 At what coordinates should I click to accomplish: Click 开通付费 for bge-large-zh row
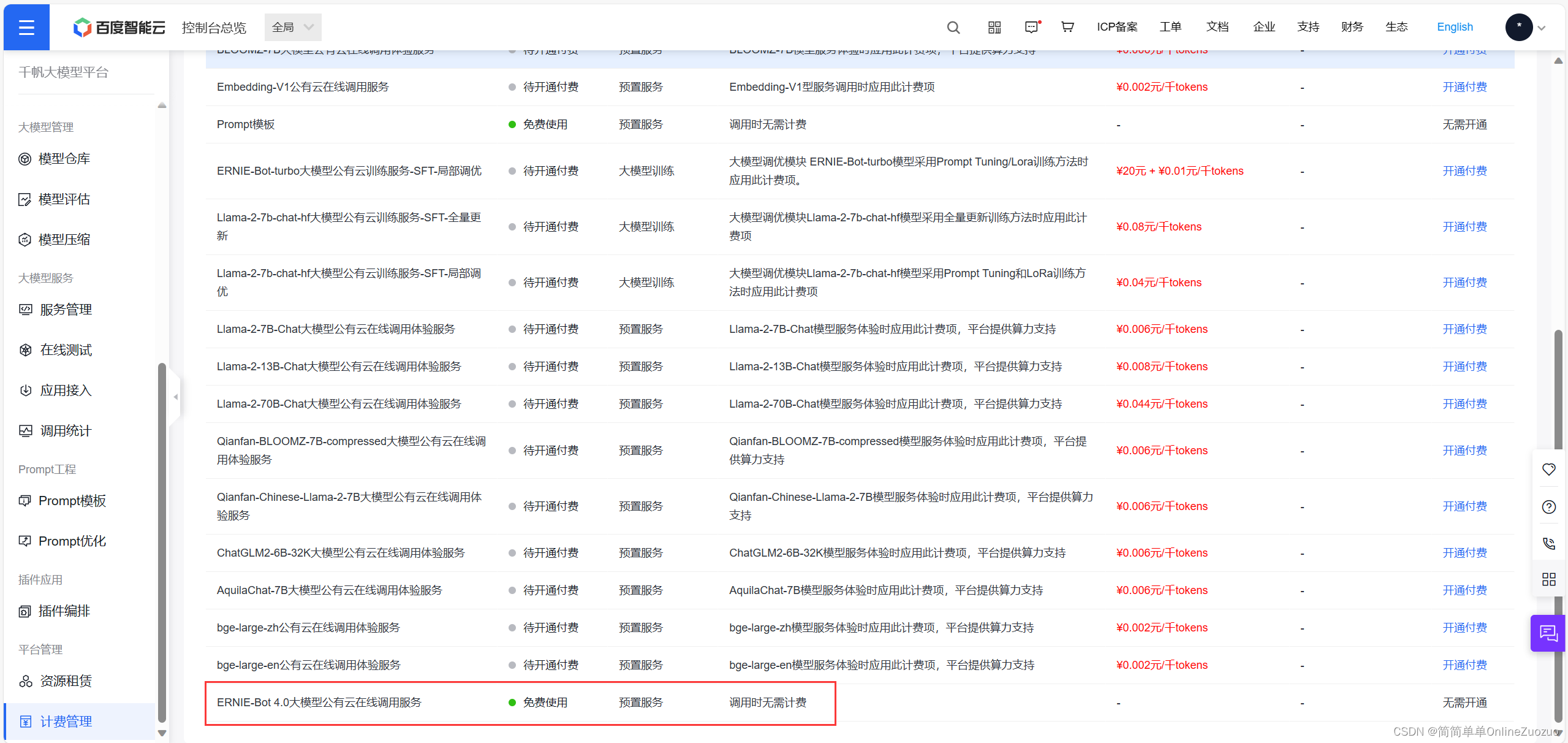tap(1464, 628)
